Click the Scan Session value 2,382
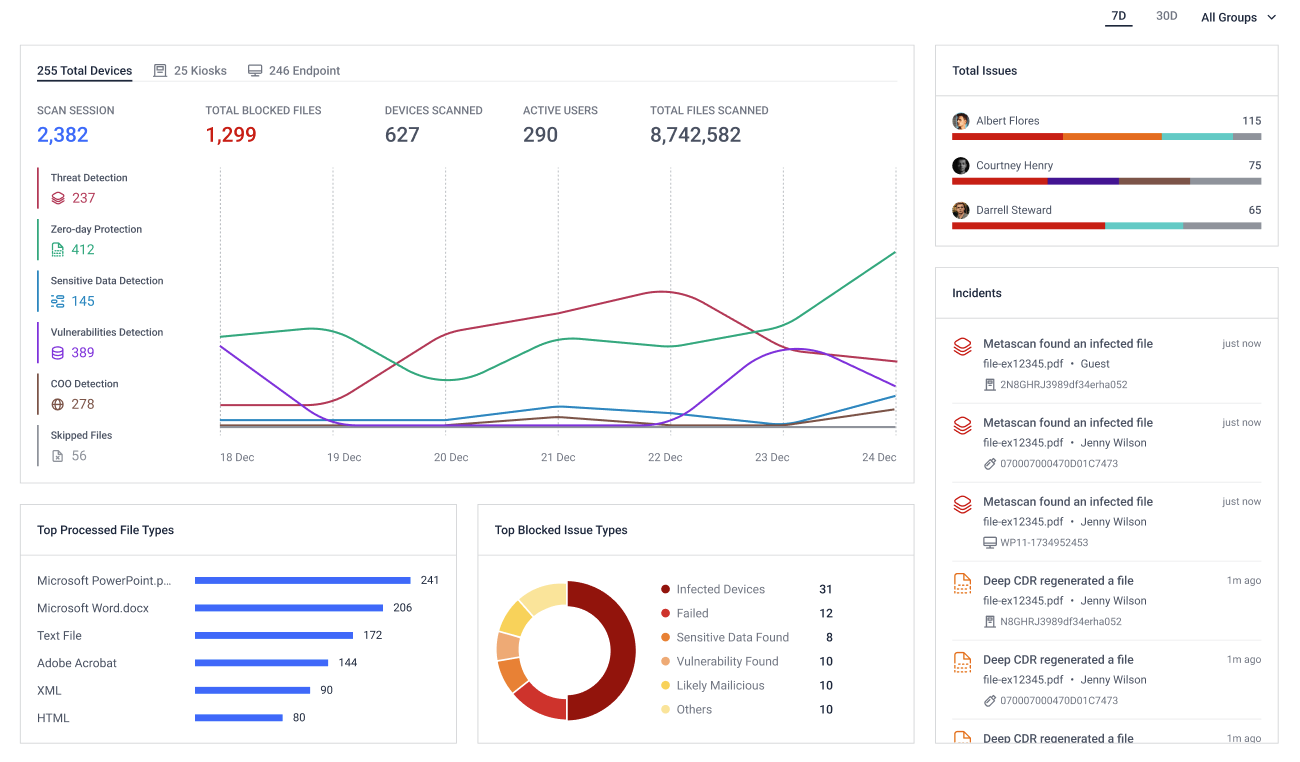1300x762 pixels. (x=63, y=135)
